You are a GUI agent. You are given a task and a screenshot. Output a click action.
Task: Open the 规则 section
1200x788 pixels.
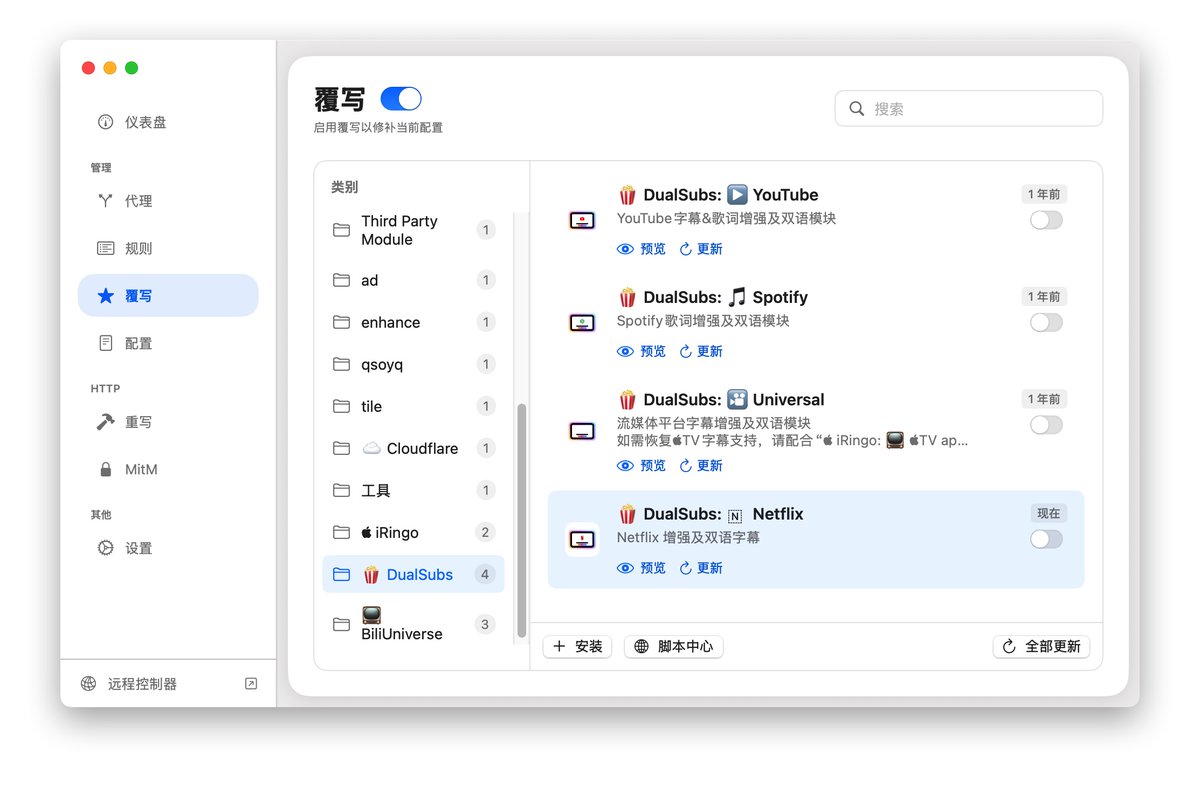168,248
